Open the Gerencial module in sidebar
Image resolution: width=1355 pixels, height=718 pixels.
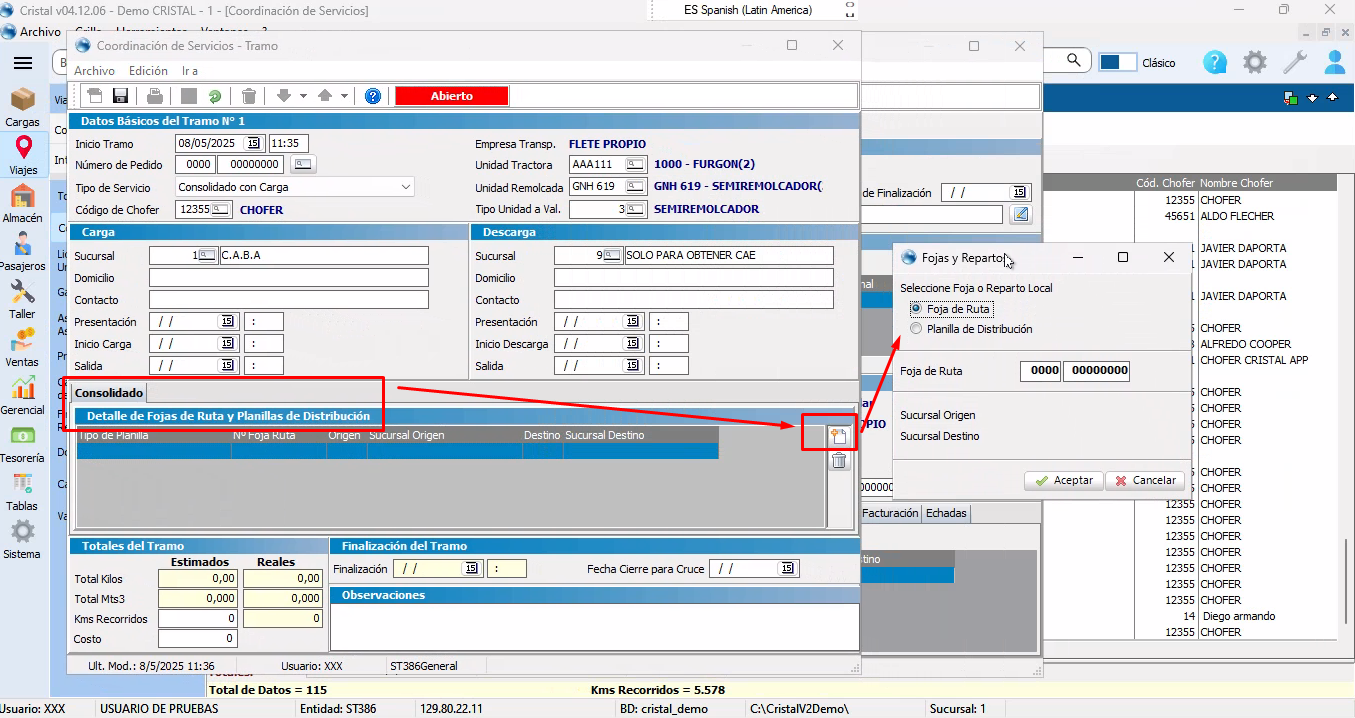(22, 396)
